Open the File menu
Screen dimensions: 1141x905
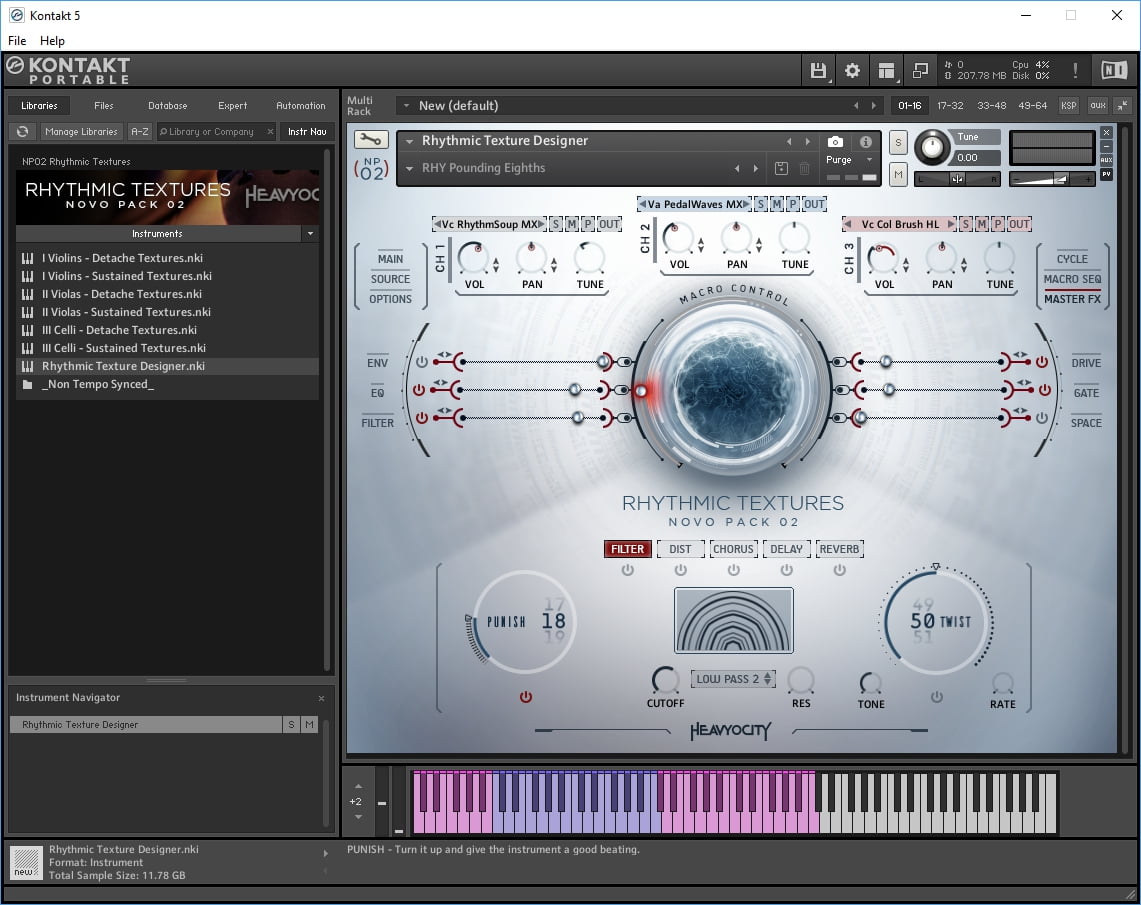coord(17,41)
